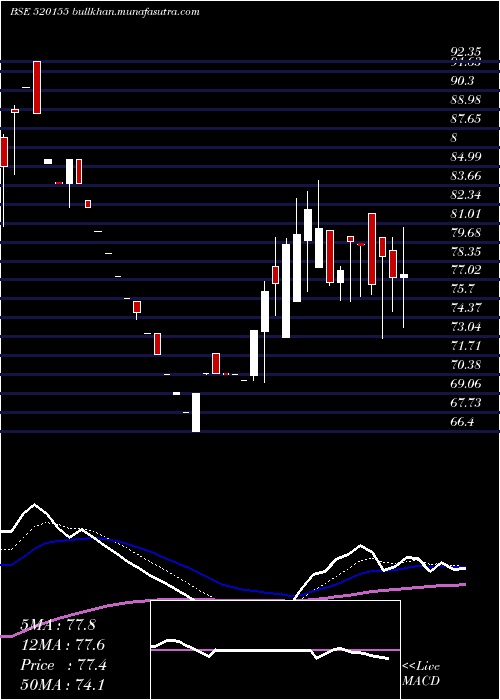The width and height of the screenshot is (500, 700).
Task: Click the 73.04 price axis label
Action: (x=466, y=327)
